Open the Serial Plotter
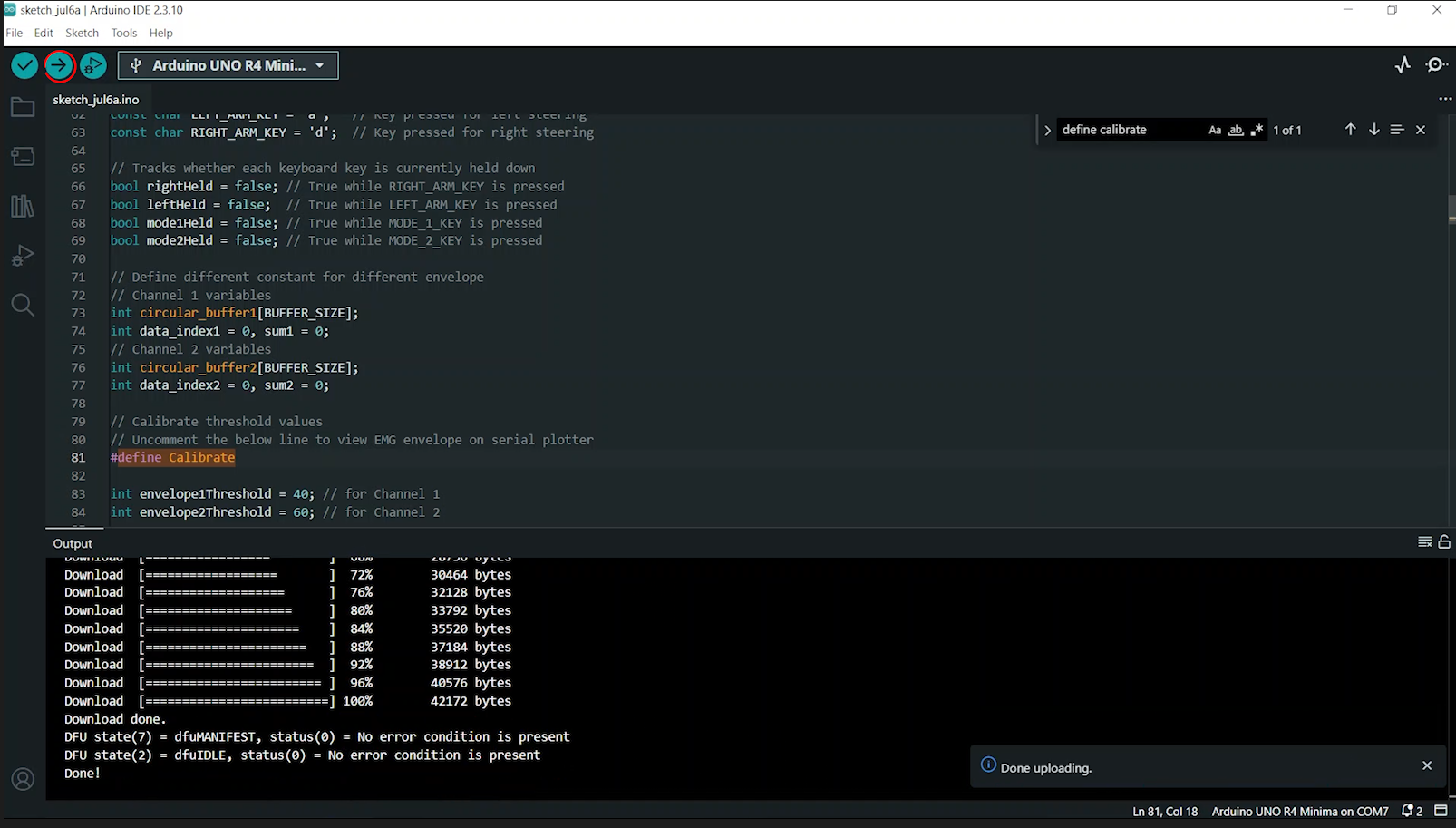The width and height of the screenshot is (1456, 828). coord(1403,65)
